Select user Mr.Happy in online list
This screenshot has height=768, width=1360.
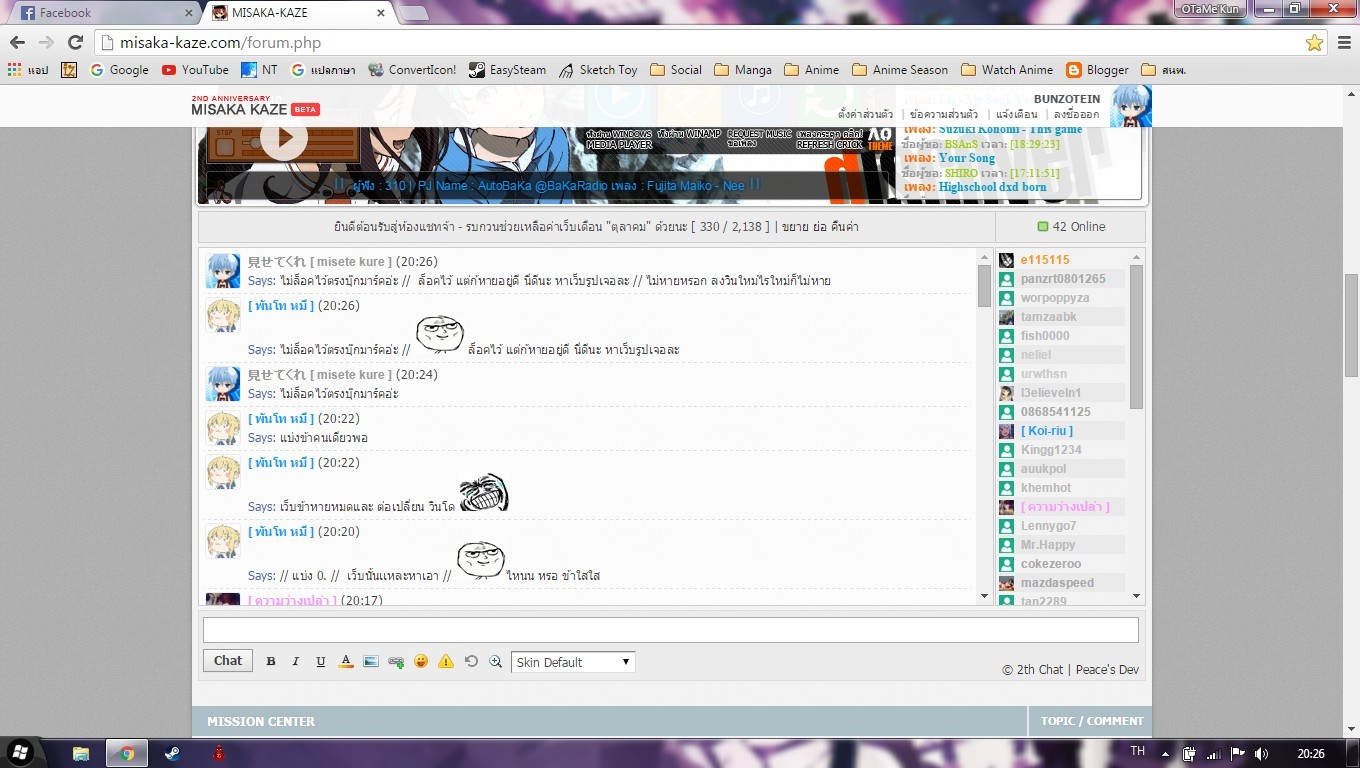tap(1048, 545)
